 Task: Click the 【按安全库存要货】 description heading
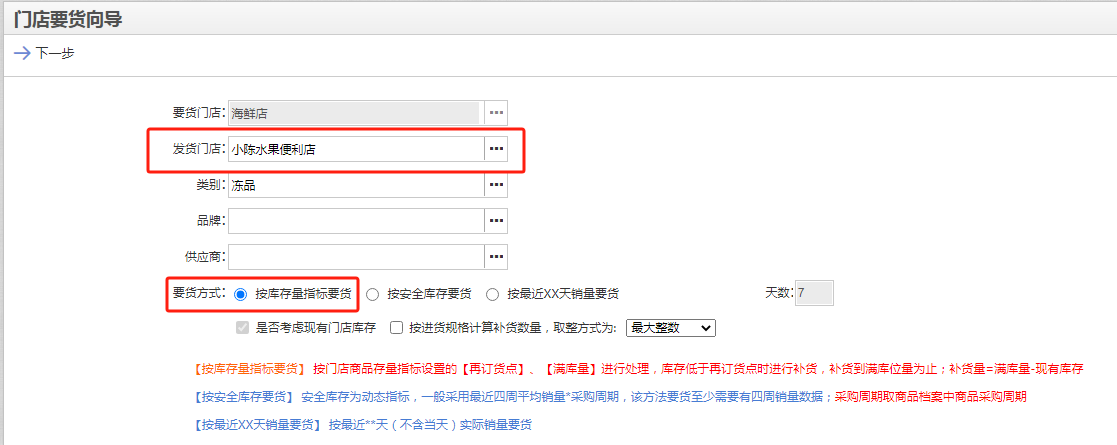244,397
